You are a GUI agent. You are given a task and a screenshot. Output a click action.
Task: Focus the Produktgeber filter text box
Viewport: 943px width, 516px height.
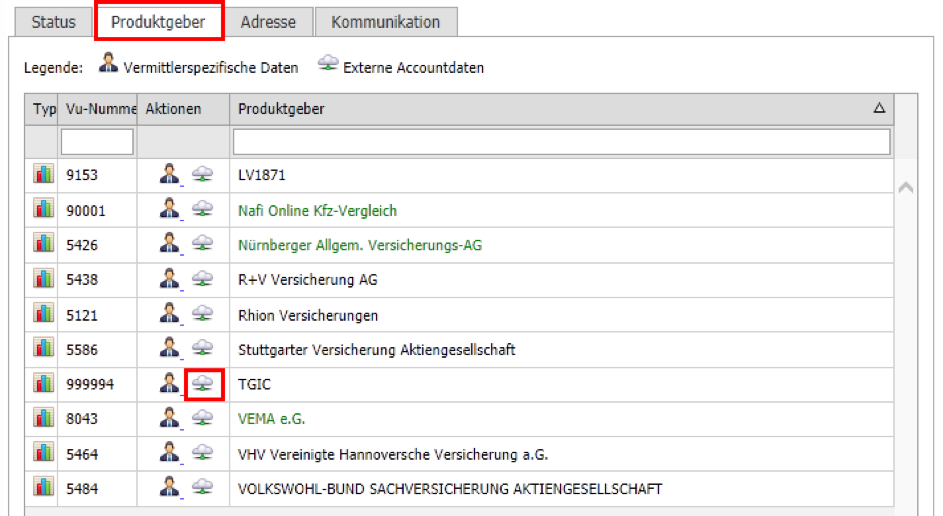tap(561, 142)
